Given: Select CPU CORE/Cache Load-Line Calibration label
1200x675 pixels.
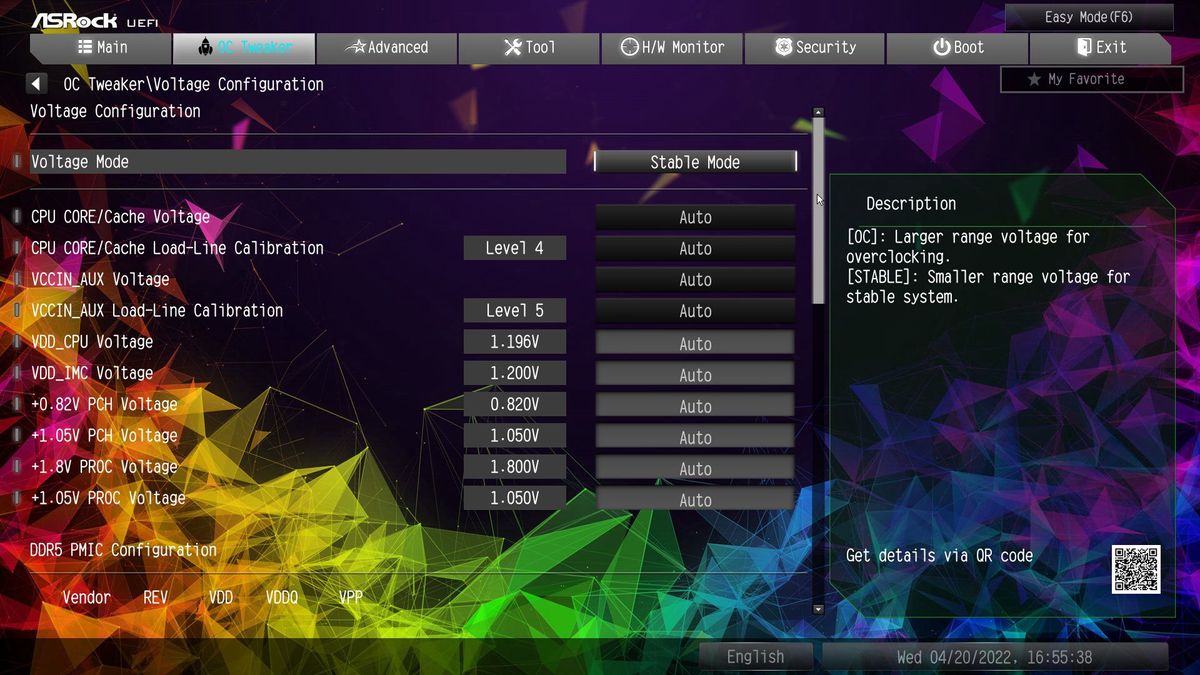Looking at the screenshot, I should [x=177, y=248].
